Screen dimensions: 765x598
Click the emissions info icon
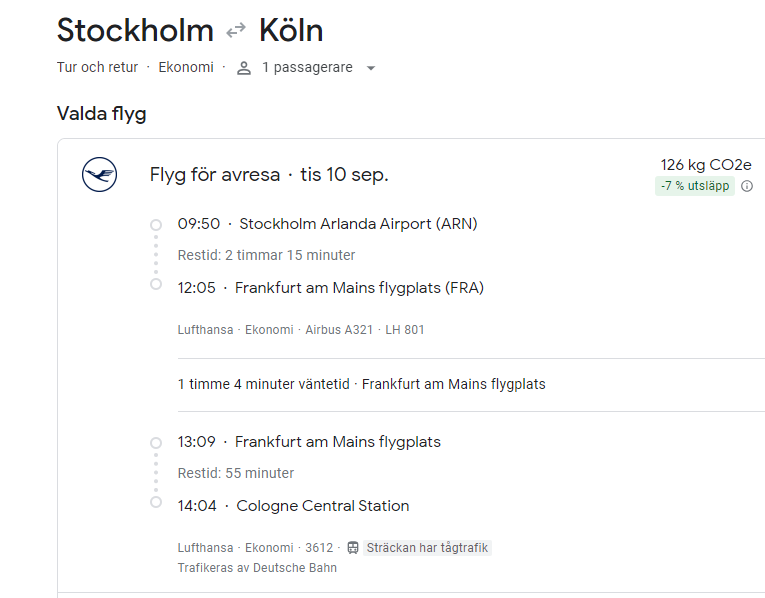(747, 186)
